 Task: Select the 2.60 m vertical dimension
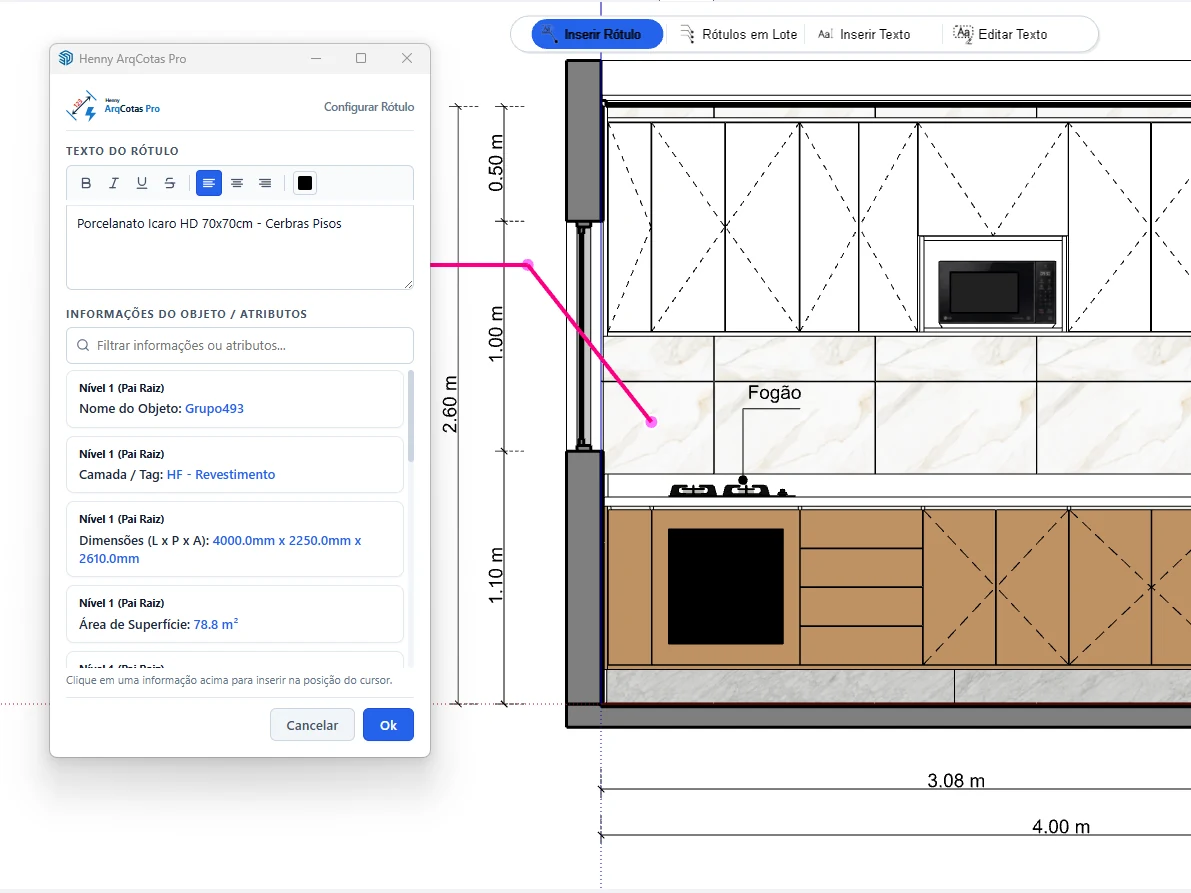coord(450,404)
